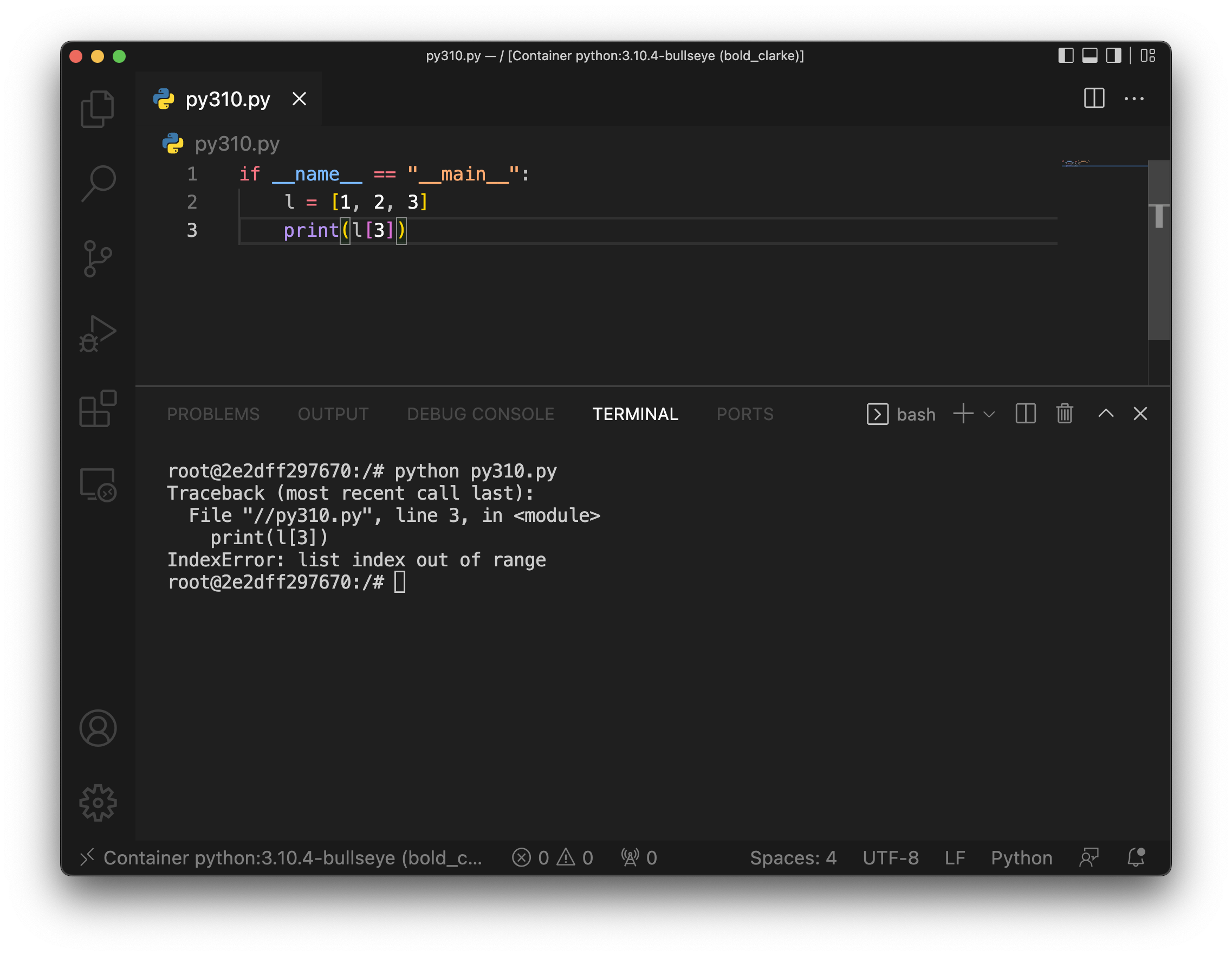The height and width of the screenshot is (956, 1232).
Task: Switch to the PROBLEMS panel tab
Action: click(x=213, y=414)
